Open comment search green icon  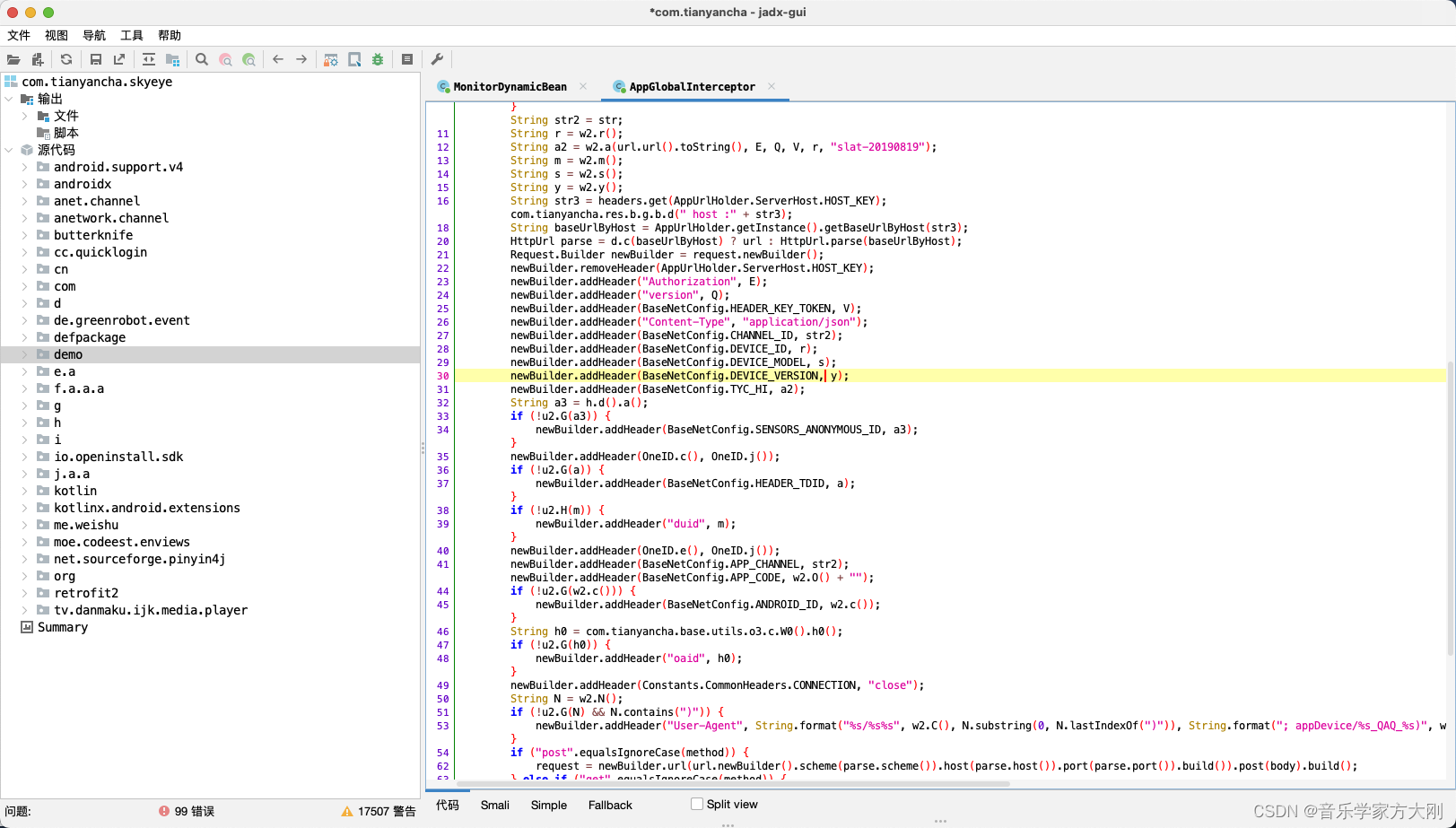[249, 59]
